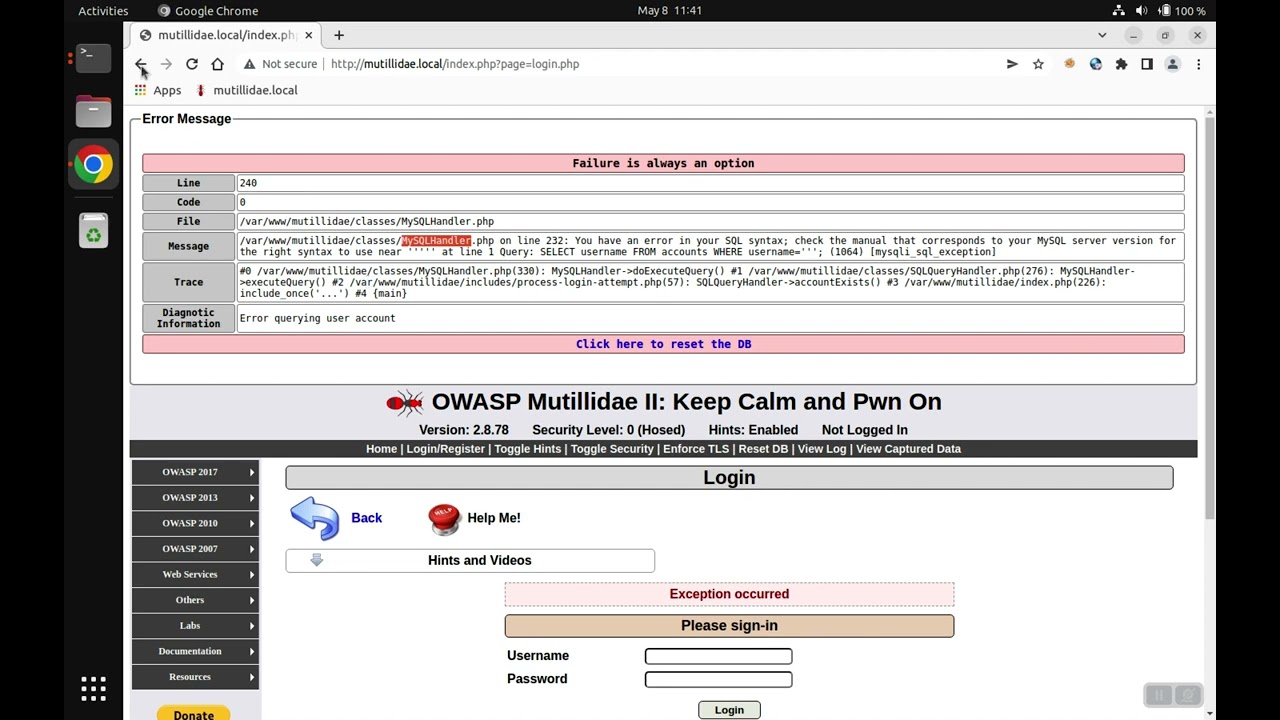Click Reset DB in menu bar
The height and width of the screenshot is (720, 1280).
pos(763,449)
